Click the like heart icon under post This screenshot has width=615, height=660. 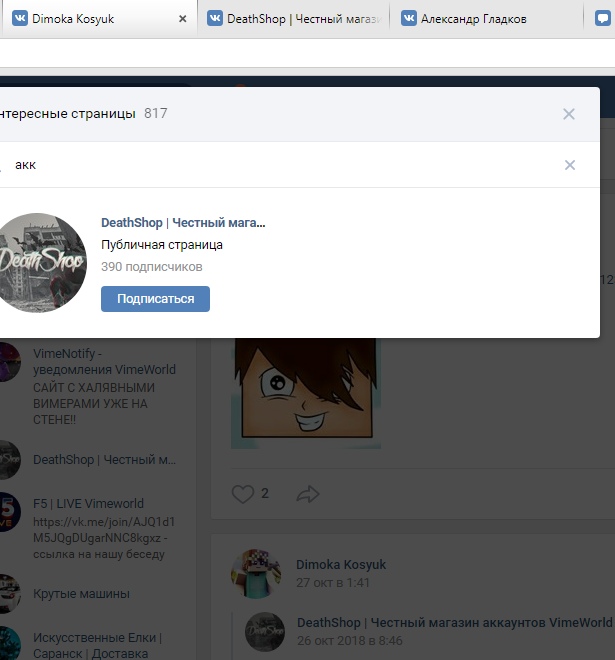(x=243, y=493)
